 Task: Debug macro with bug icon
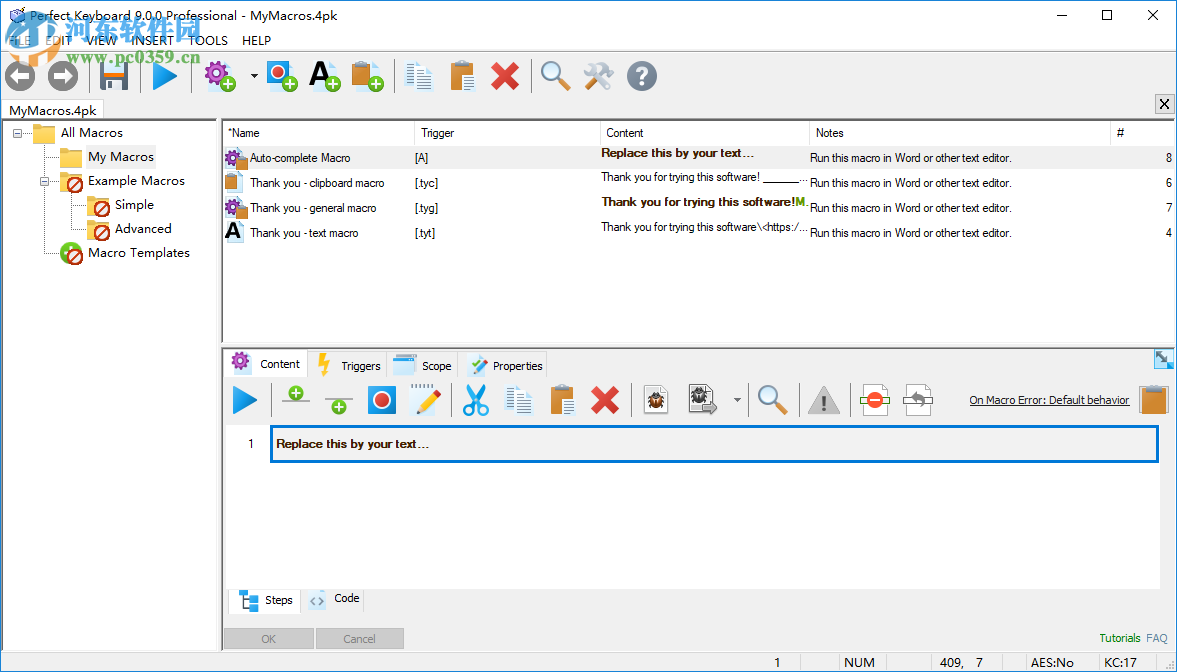point(656,400)
